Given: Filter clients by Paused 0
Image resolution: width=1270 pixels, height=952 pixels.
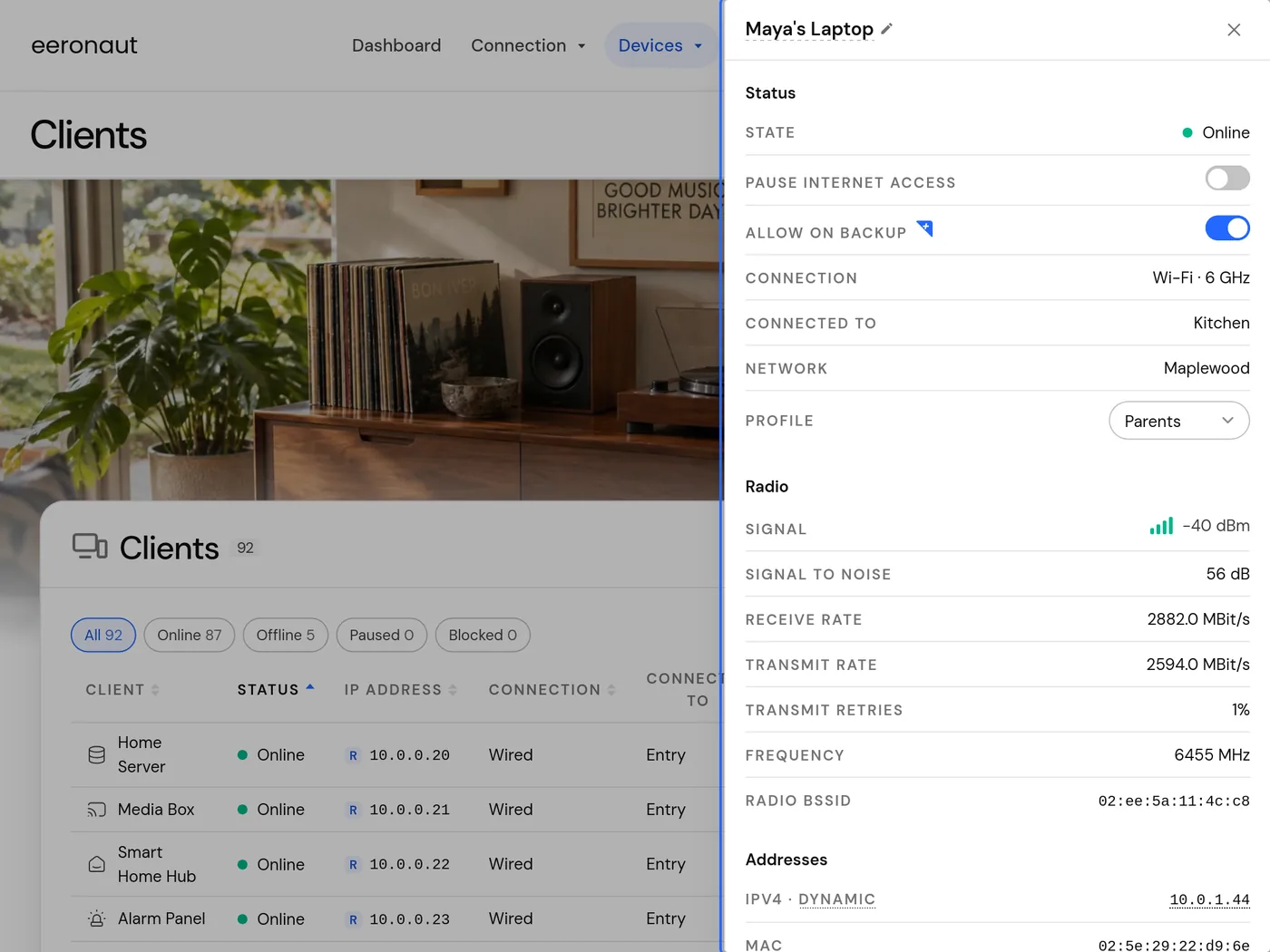Looking at the screenshot, I should pyautogui.click(x=382, y=635).
